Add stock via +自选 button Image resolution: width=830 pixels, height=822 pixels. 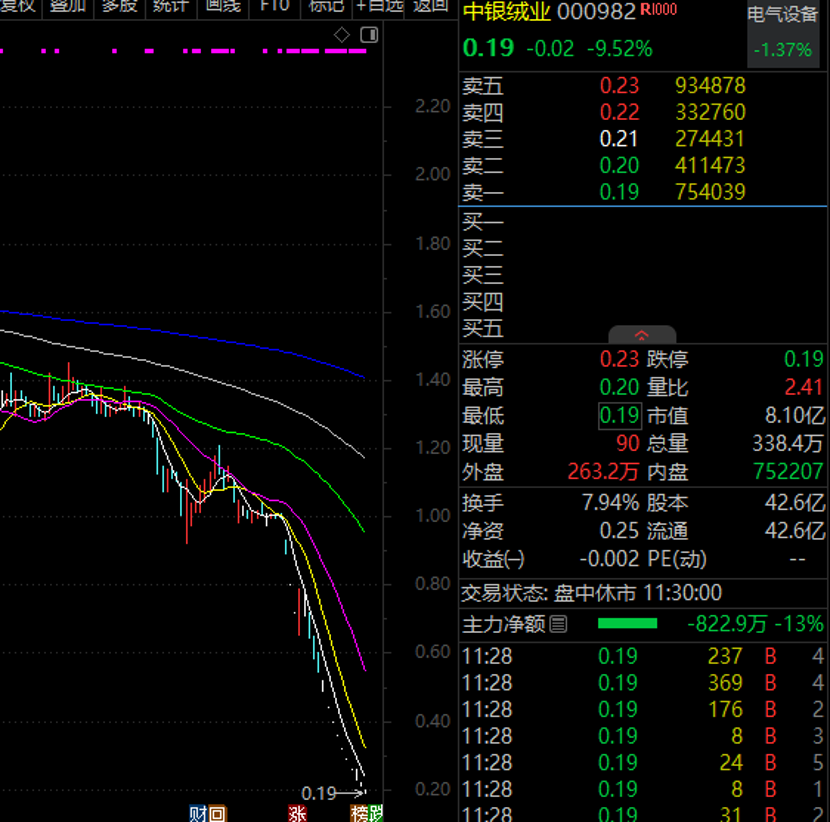tap(379, 6)
